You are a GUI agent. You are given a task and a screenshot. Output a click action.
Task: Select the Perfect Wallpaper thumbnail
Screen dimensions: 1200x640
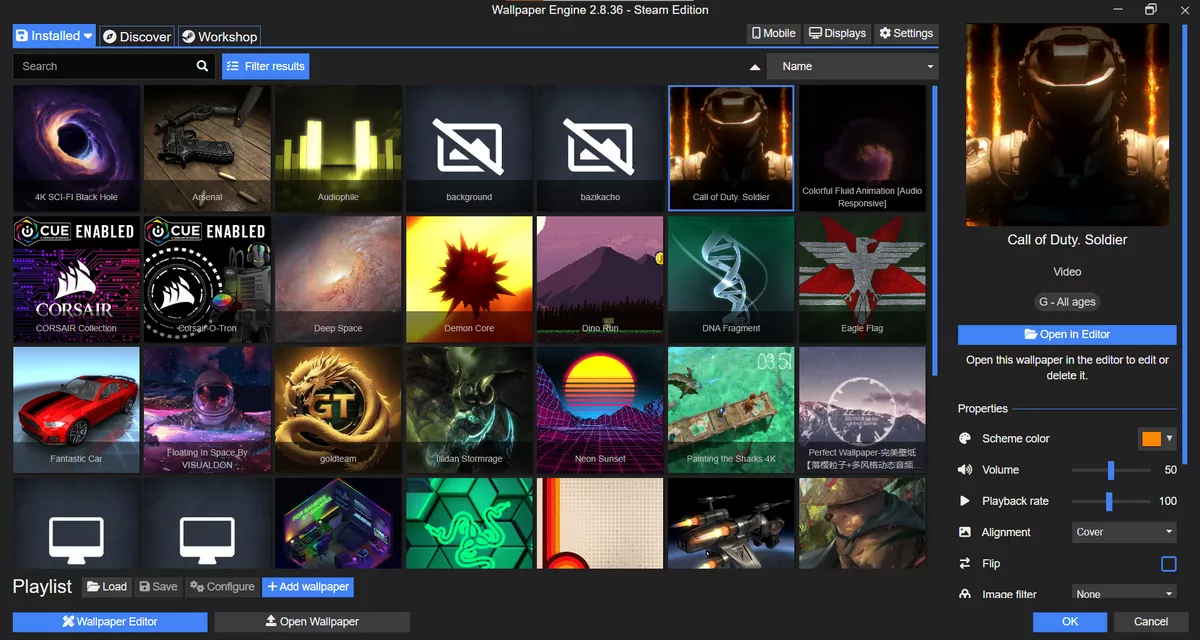tap(862, 410)
